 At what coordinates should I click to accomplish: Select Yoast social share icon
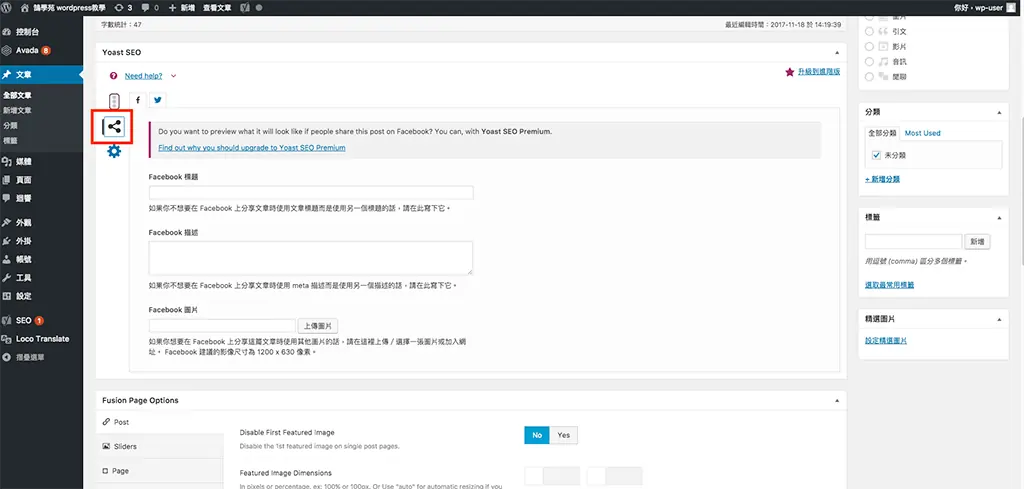click(x=114, y=127)
